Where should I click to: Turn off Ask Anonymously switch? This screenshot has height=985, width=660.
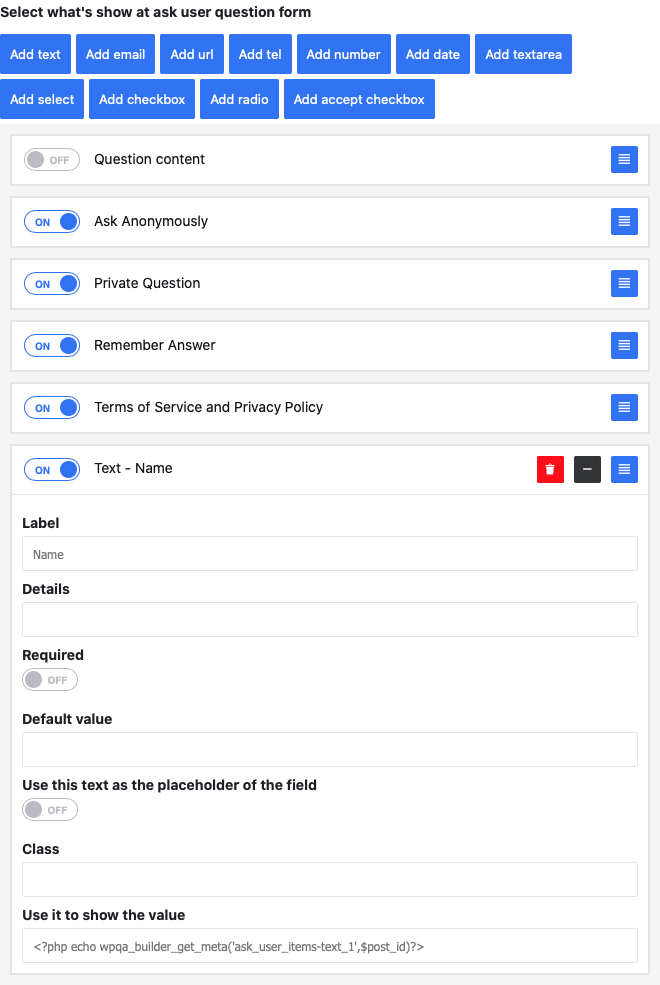[x=51, y=222]
